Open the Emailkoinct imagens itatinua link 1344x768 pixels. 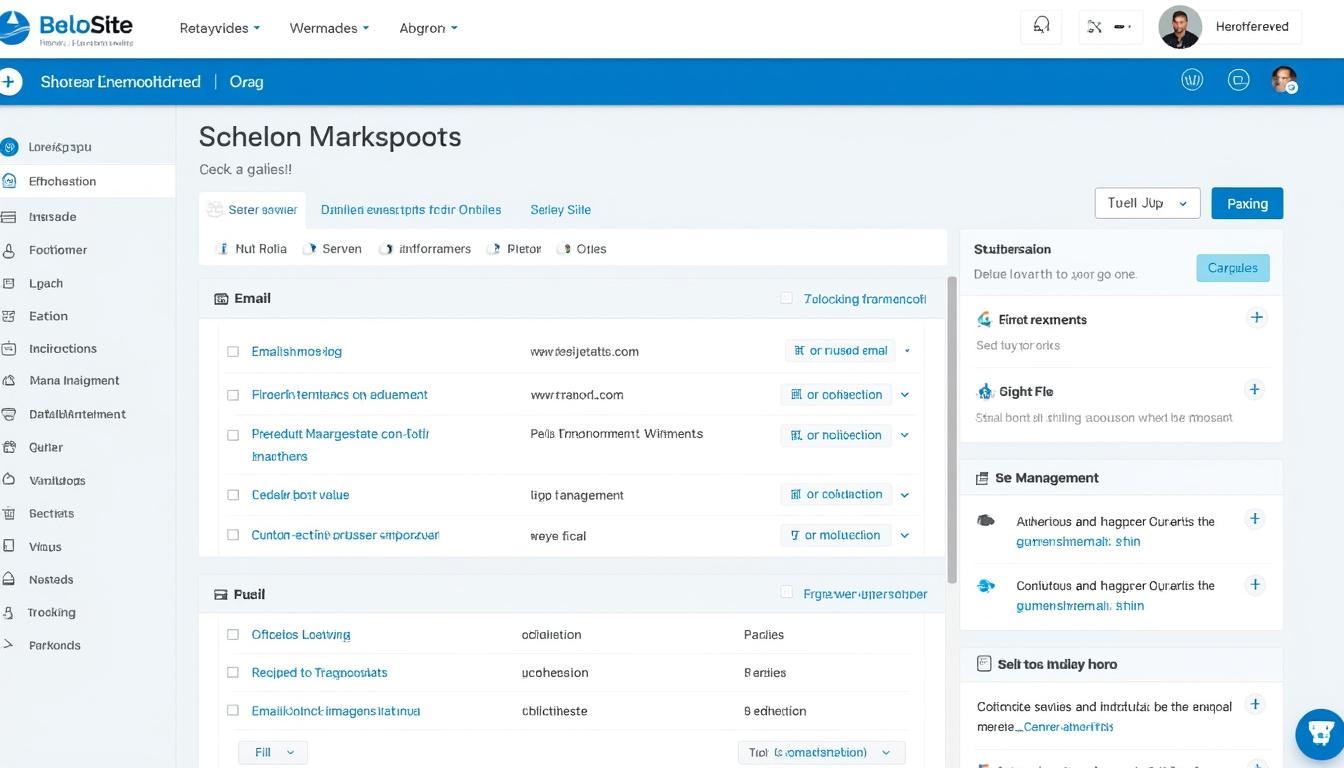pos(336,711)
